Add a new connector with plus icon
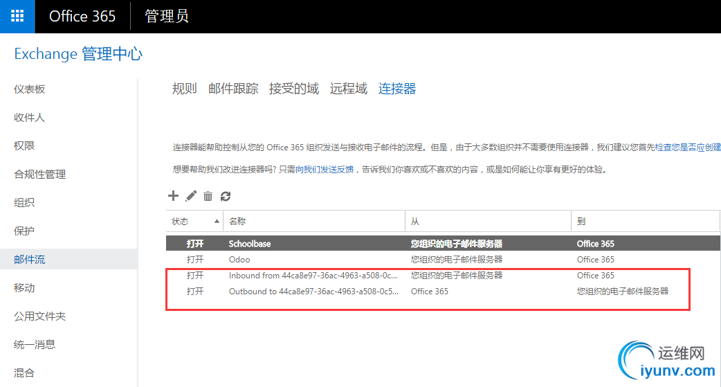This screenshot has height=387, width=721. click(x=173, y=196)
